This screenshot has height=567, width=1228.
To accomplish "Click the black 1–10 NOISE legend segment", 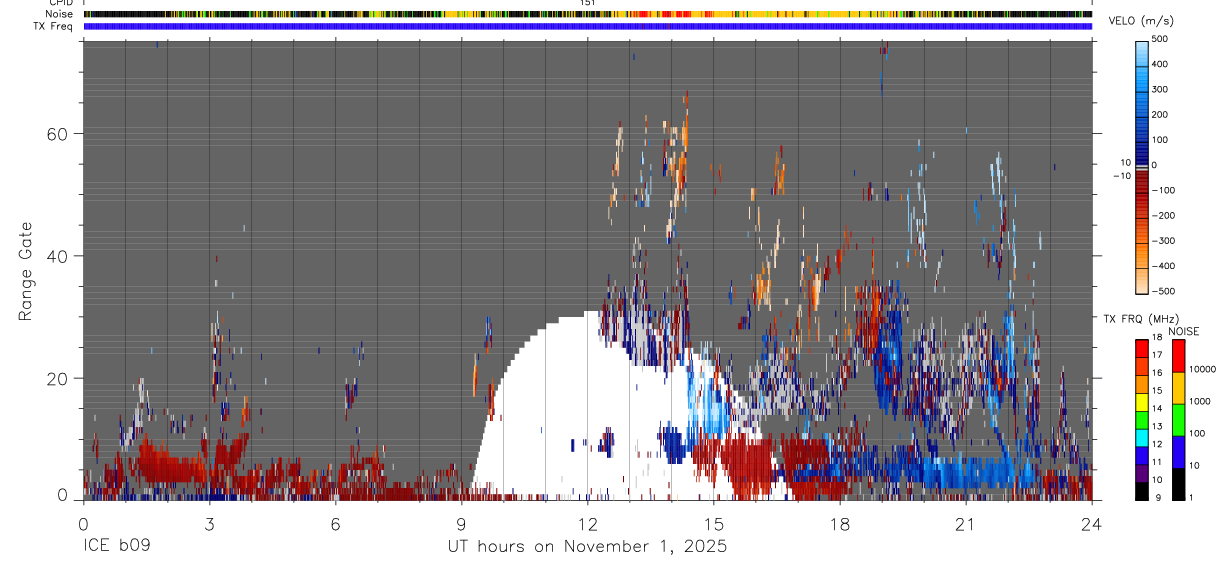I will click(x=1179, y=484).
